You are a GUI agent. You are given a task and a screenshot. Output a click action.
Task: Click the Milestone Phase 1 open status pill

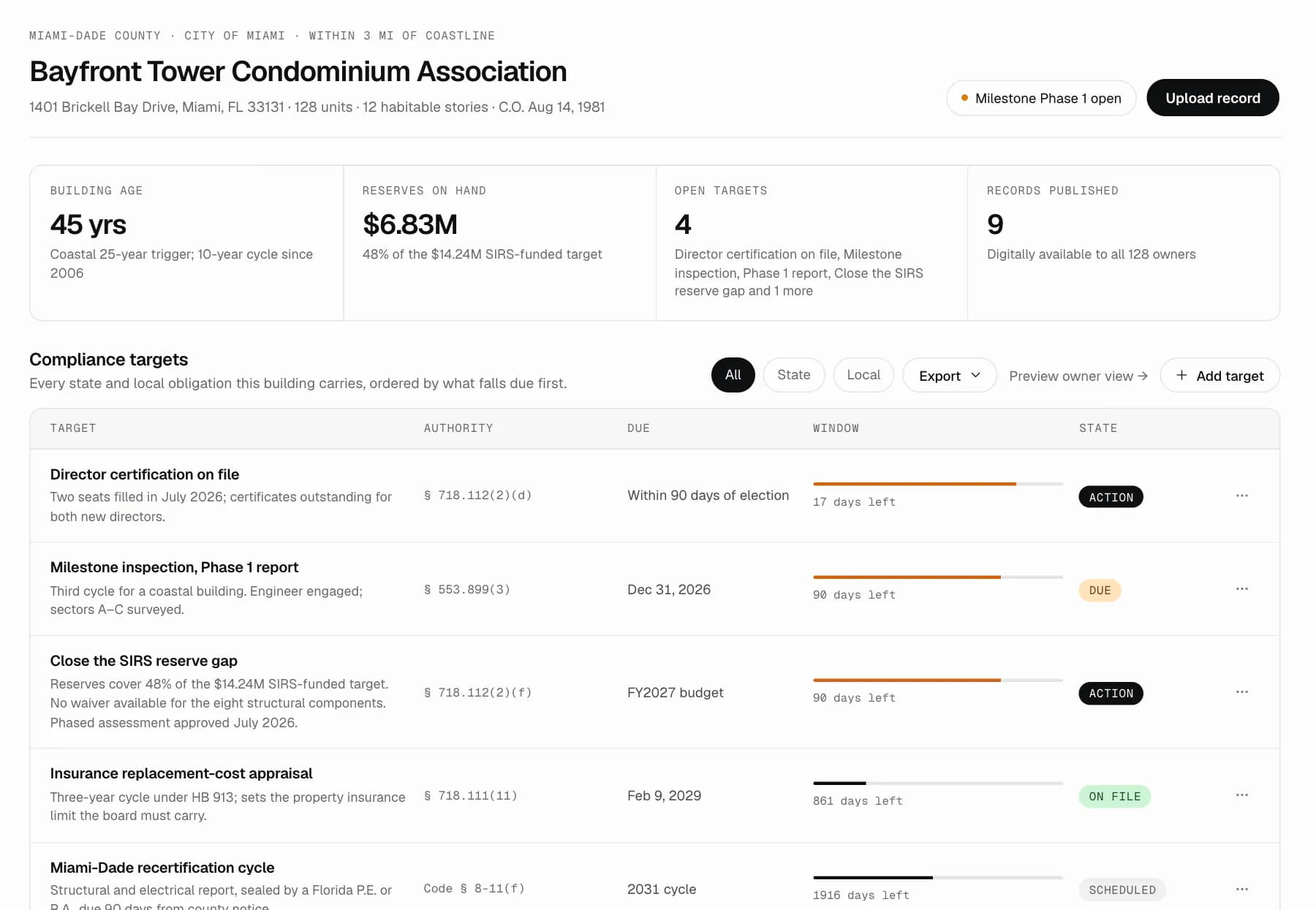coord(1041,98)
